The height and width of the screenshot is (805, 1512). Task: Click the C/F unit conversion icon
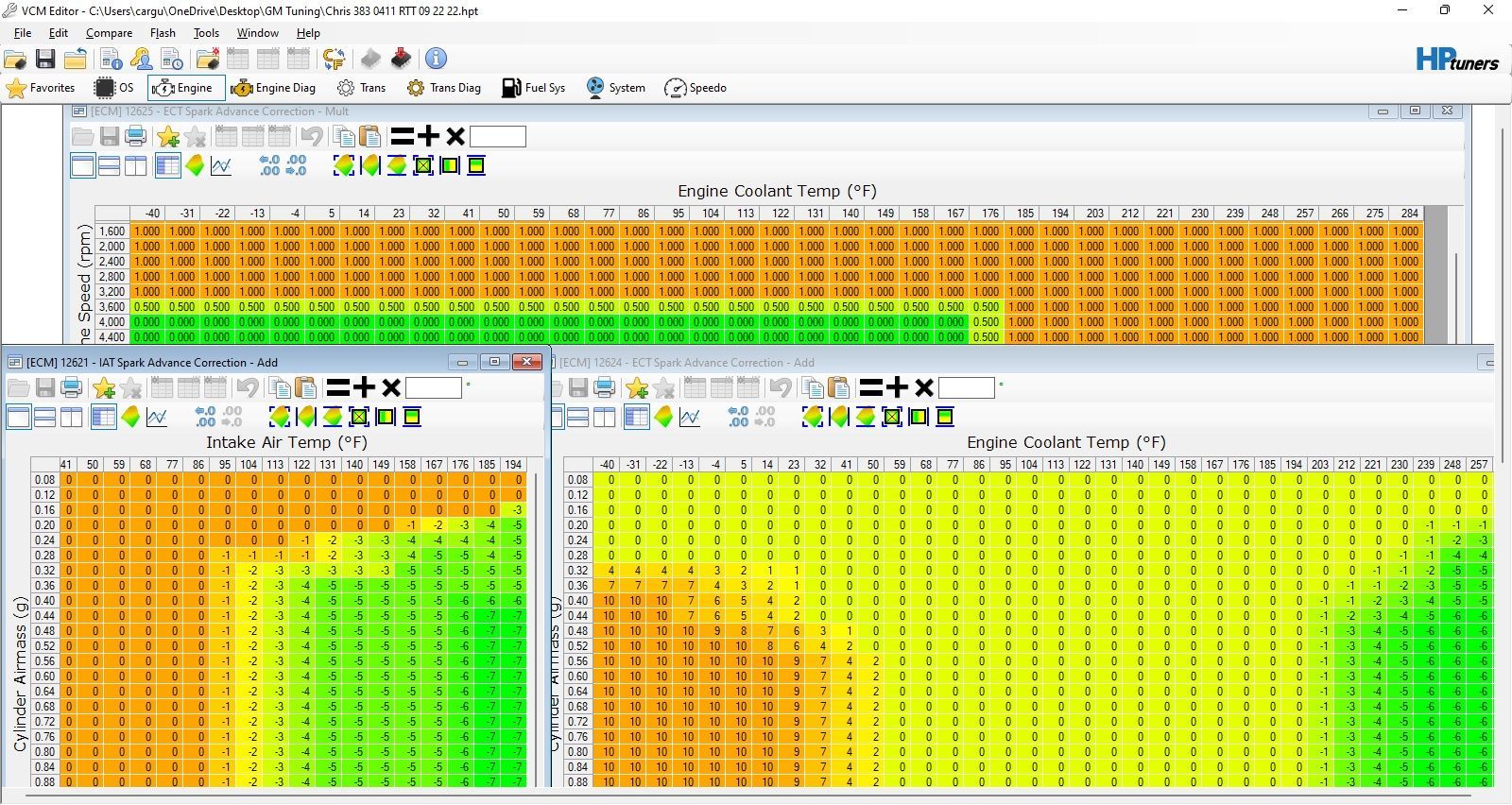click(334, 60)
